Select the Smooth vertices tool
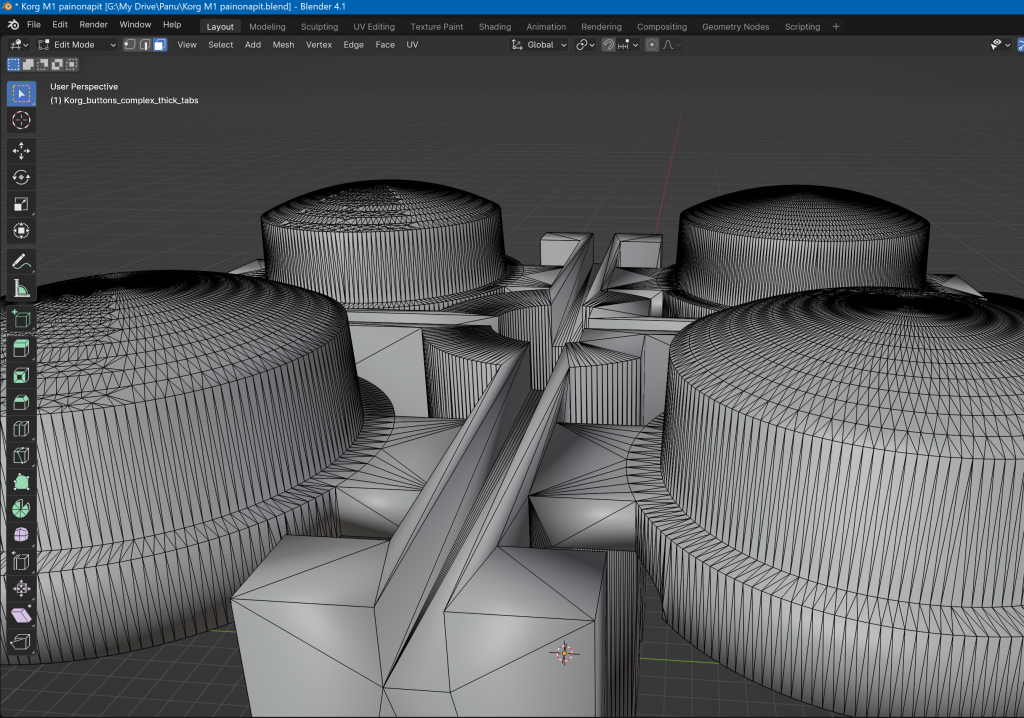The height and width of the screenshot is (718, 1024). [x=21, y=535]
